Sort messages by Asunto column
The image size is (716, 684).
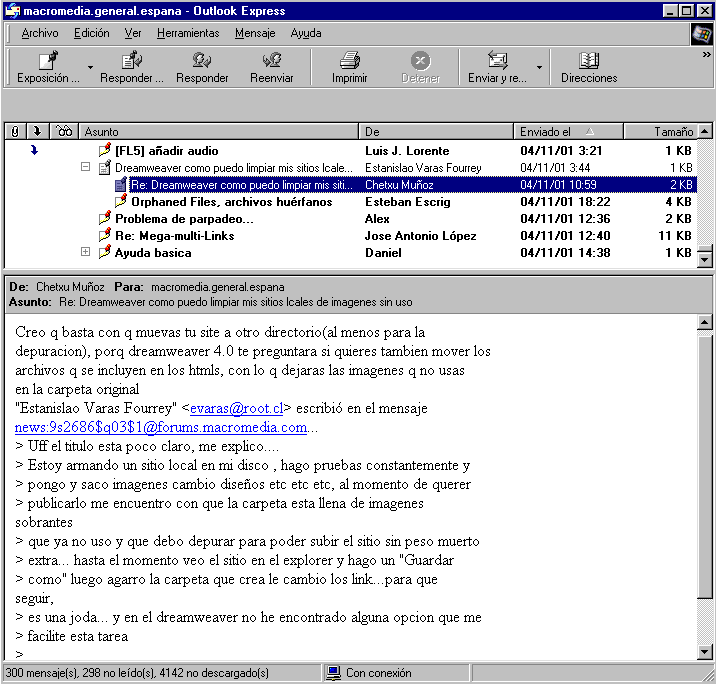[218, 132]
